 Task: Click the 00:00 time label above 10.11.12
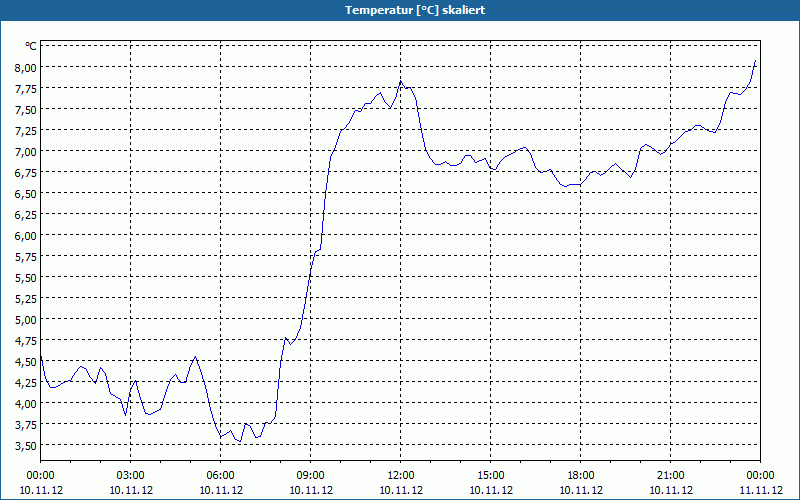click(41, 476)
